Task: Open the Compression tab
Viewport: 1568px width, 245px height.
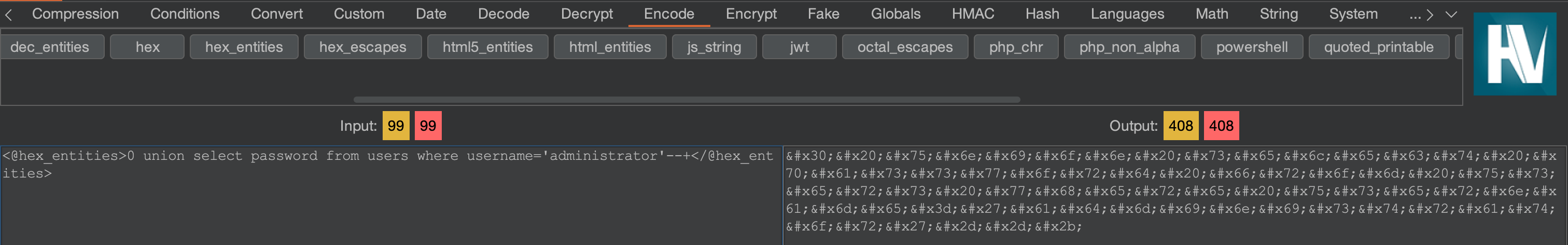Action: (x=75, y=14)
